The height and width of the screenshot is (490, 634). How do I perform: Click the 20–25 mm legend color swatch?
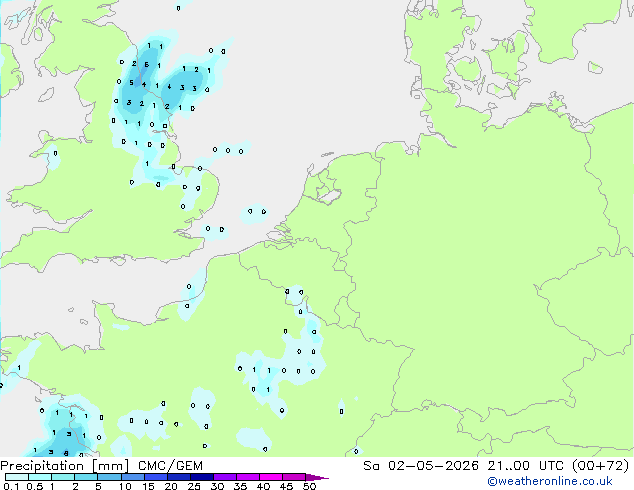(178, 477)
